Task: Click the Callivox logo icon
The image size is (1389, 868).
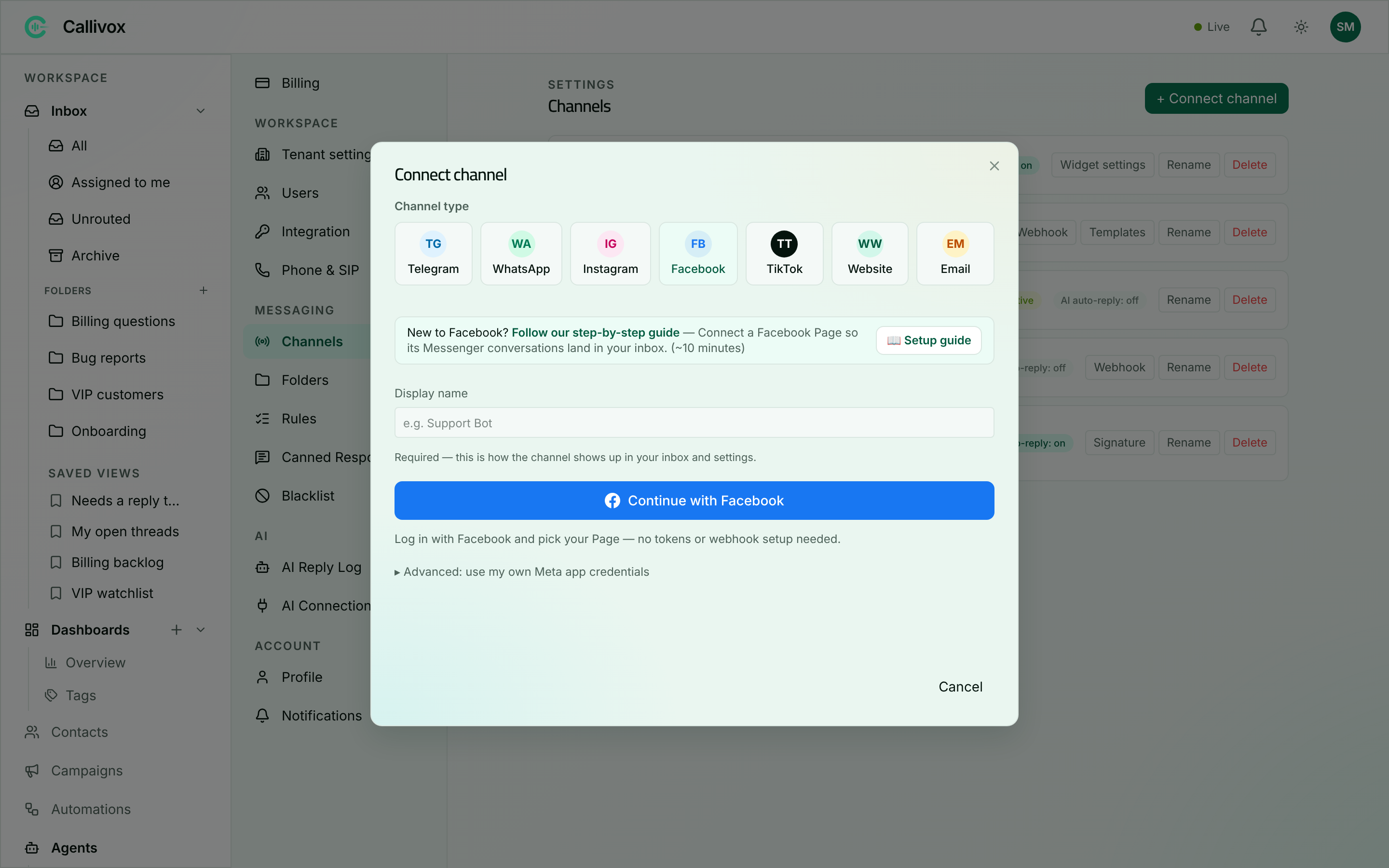Action: click(36, 27)
